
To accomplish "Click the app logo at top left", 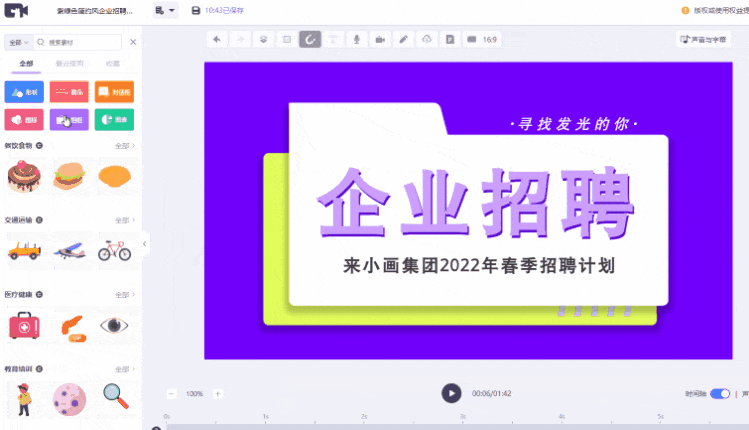I will coord(16,11).
